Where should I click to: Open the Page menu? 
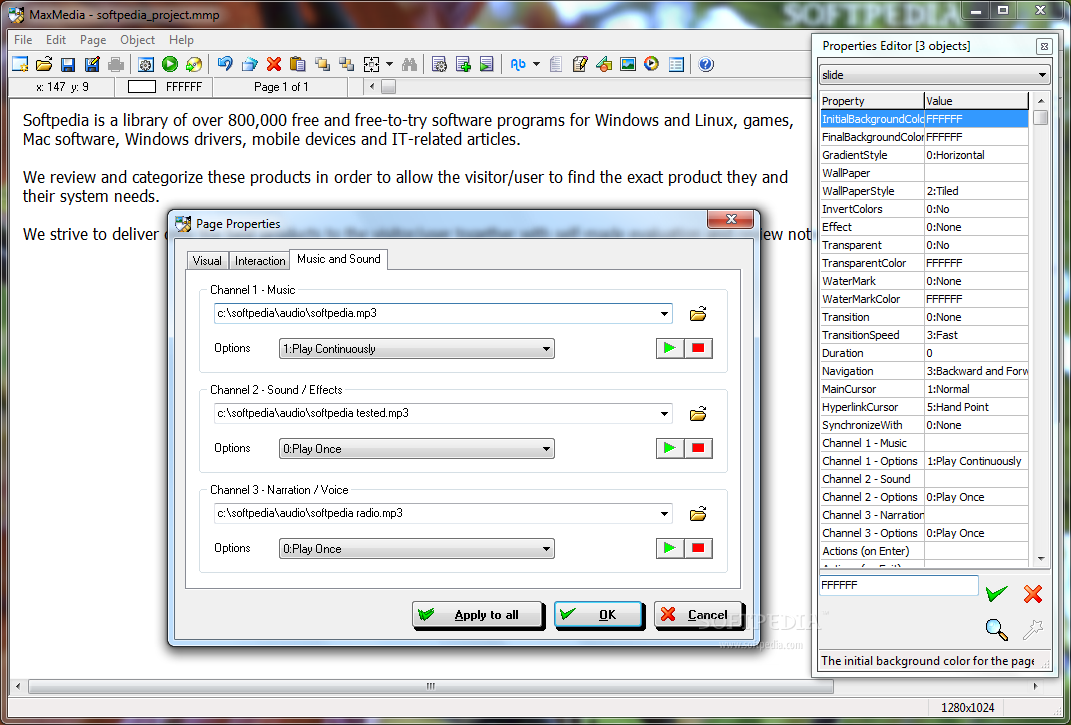93,40
